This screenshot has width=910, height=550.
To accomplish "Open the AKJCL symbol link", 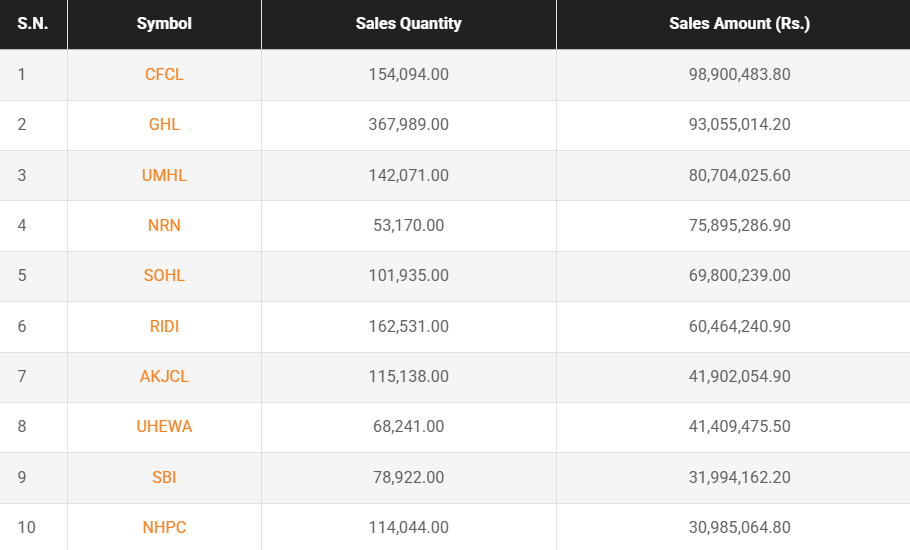I will 164,376.
